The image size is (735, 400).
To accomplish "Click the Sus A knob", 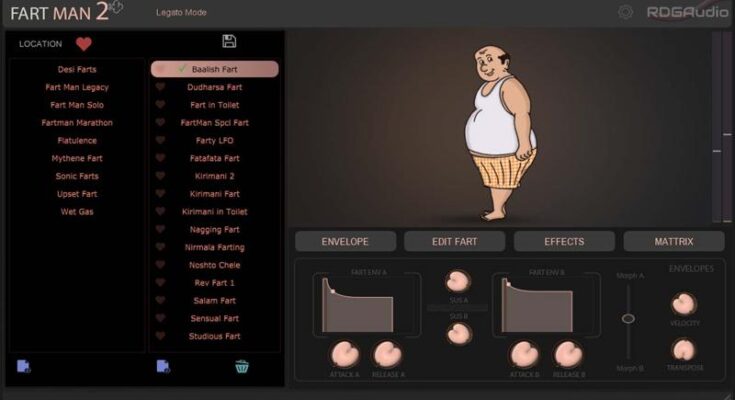I will click(x=458, y=281).
